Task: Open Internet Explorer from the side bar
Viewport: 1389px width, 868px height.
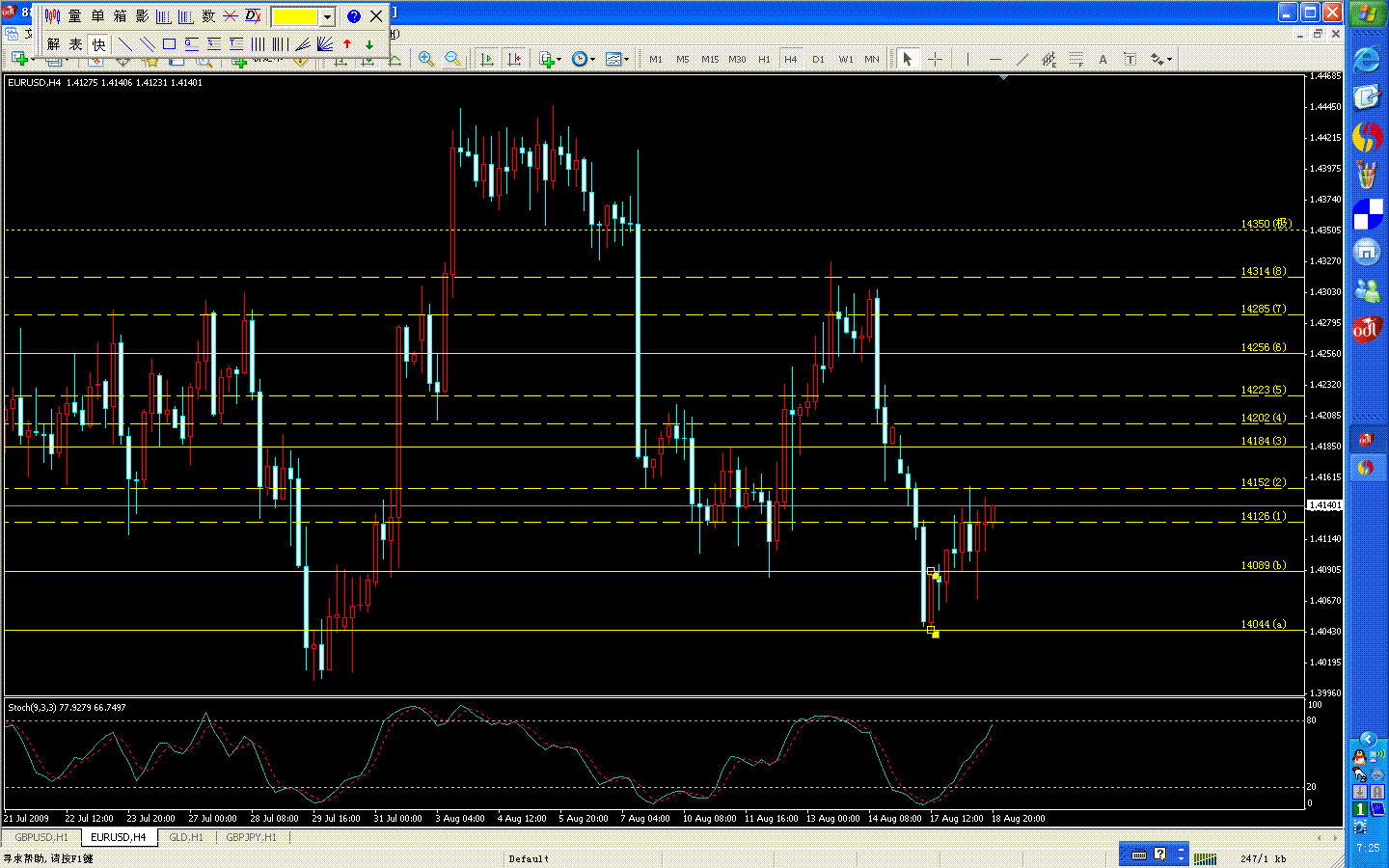Action: click(x=1367, y=60)
